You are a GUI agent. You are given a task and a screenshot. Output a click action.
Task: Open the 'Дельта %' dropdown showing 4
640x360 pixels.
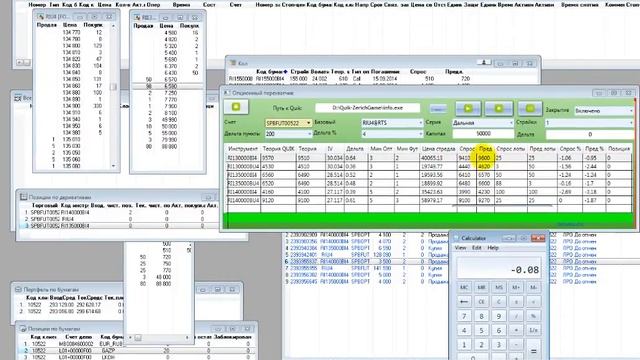coord(420,134)
